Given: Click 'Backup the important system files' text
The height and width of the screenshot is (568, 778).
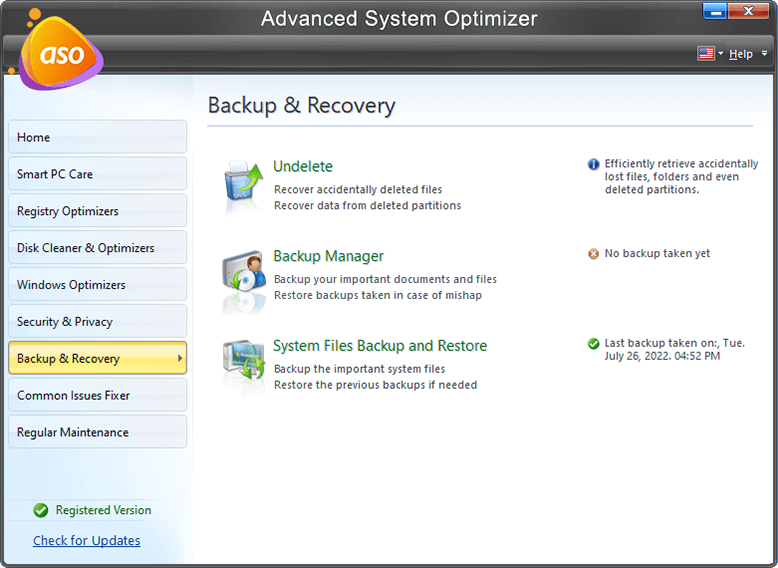Looking at the screenshot, I should 359,369.
